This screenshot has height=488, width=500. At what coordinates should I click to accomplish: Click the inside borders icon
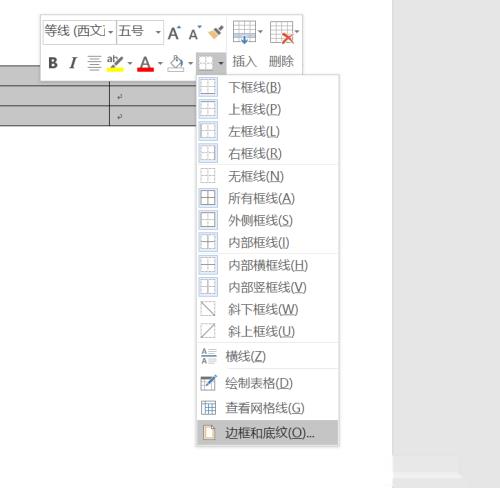[x=208, y=242]
